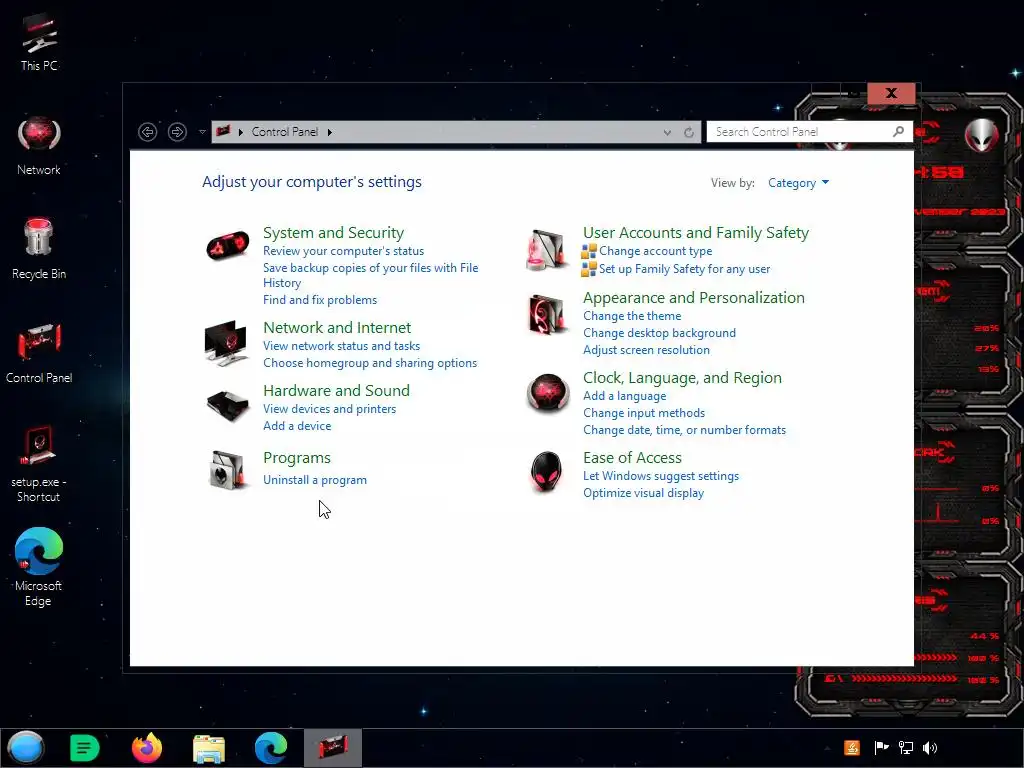Open the Programs heading link
This screenshot has width=1024, height=768.
pyautogui.click(x=296, y=458)
